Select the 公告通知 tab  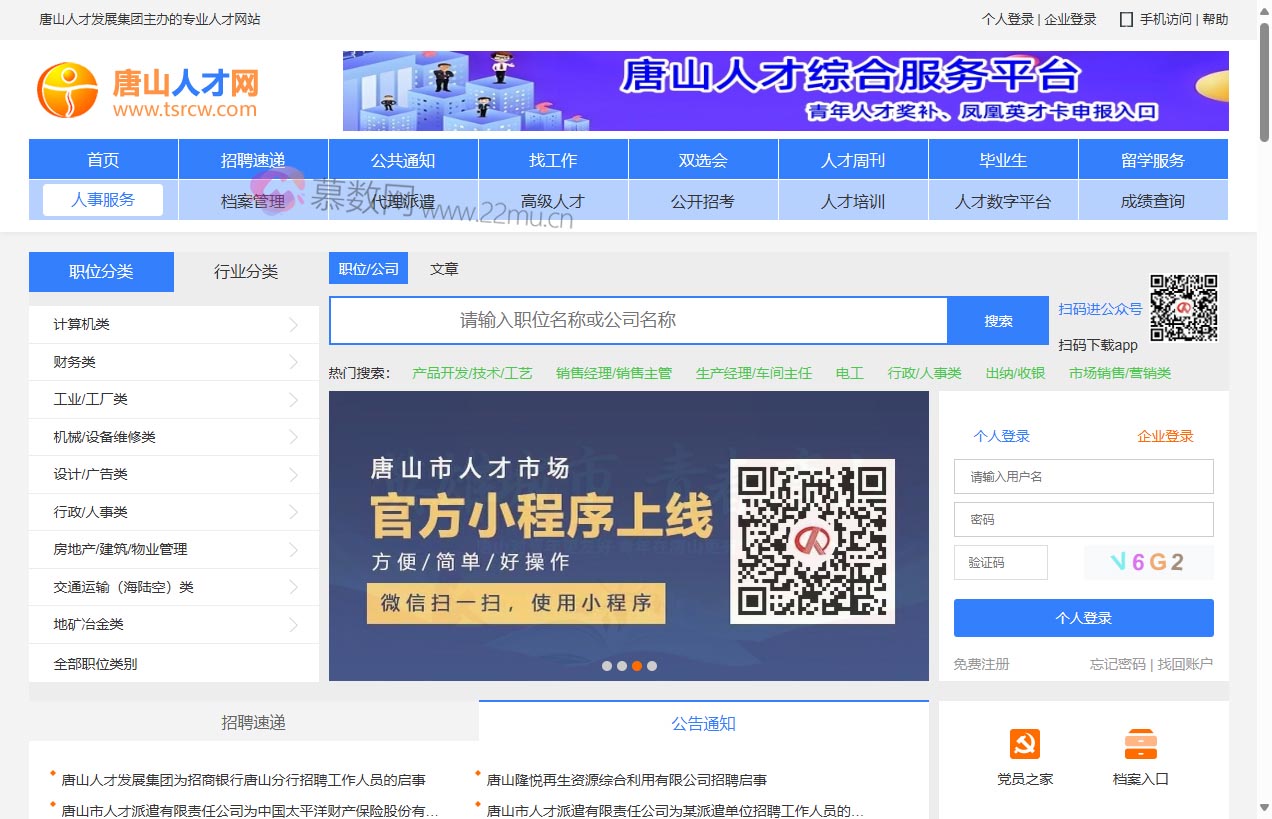click(x=703, y=723)
